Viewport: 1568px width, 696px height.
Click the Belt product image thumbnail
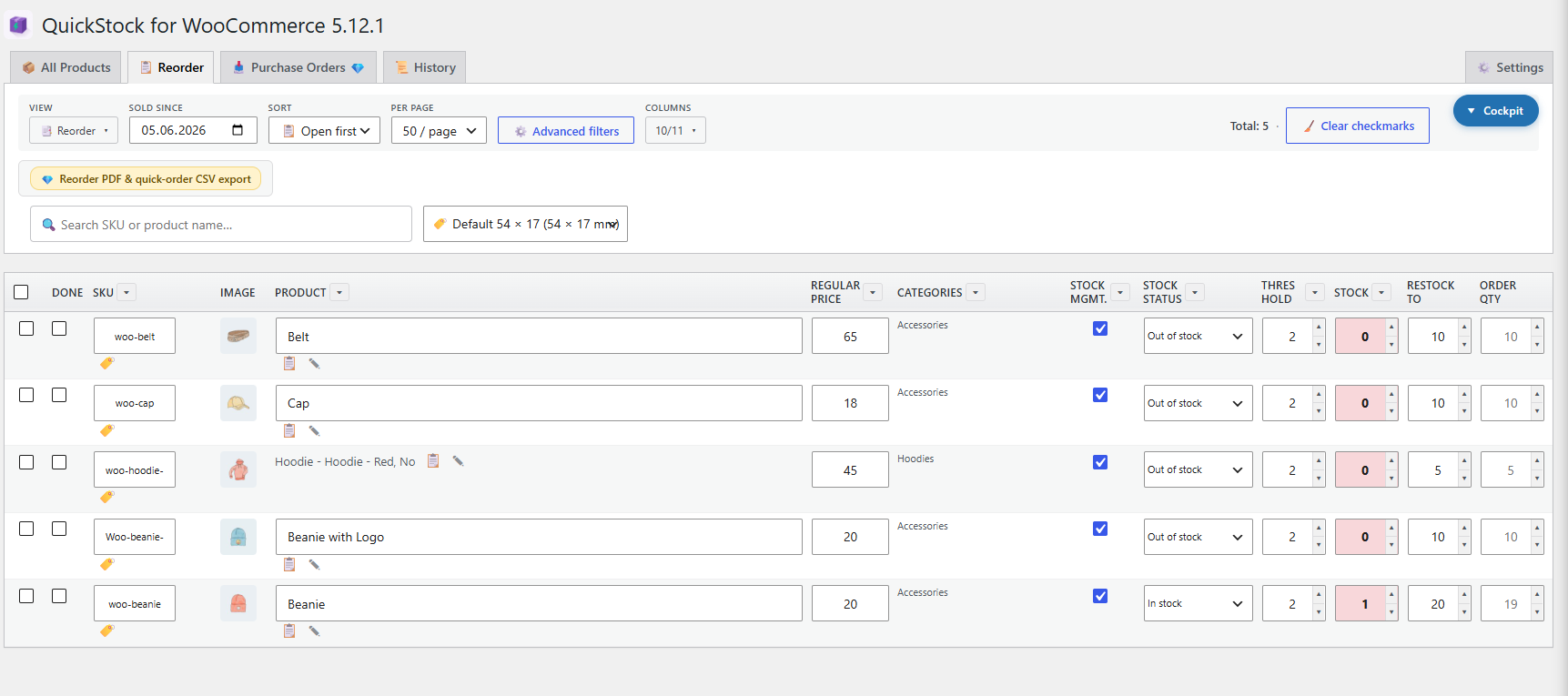pyautogui.click(x=238, y=336)
